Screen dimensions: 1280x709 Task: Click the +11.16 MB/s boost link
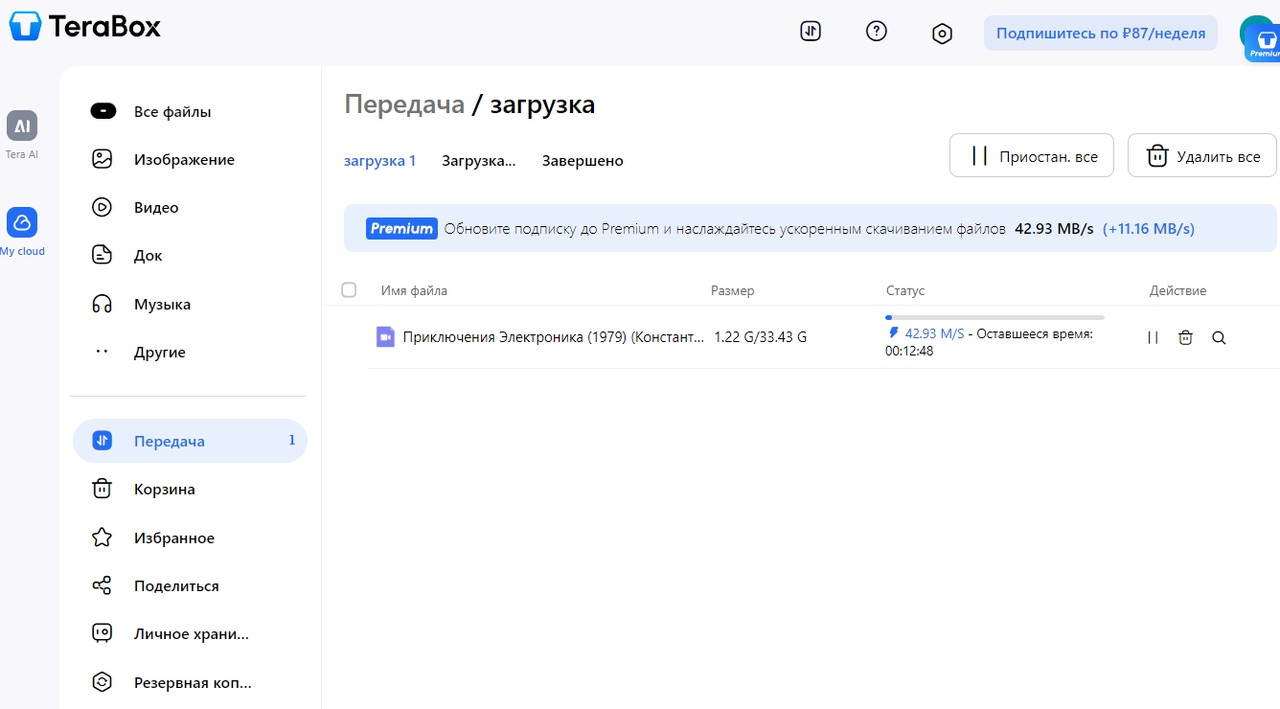[x=1149, y=229]
